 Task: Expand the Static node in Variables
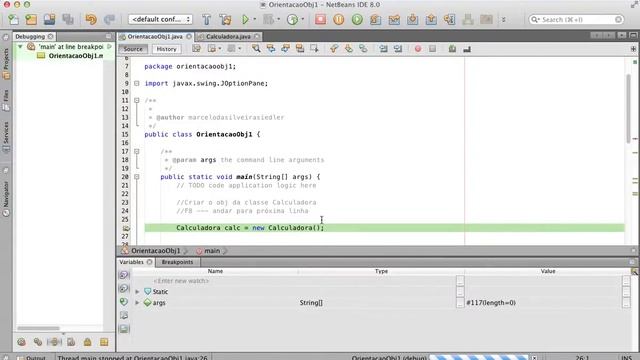[x=137, y=292]
